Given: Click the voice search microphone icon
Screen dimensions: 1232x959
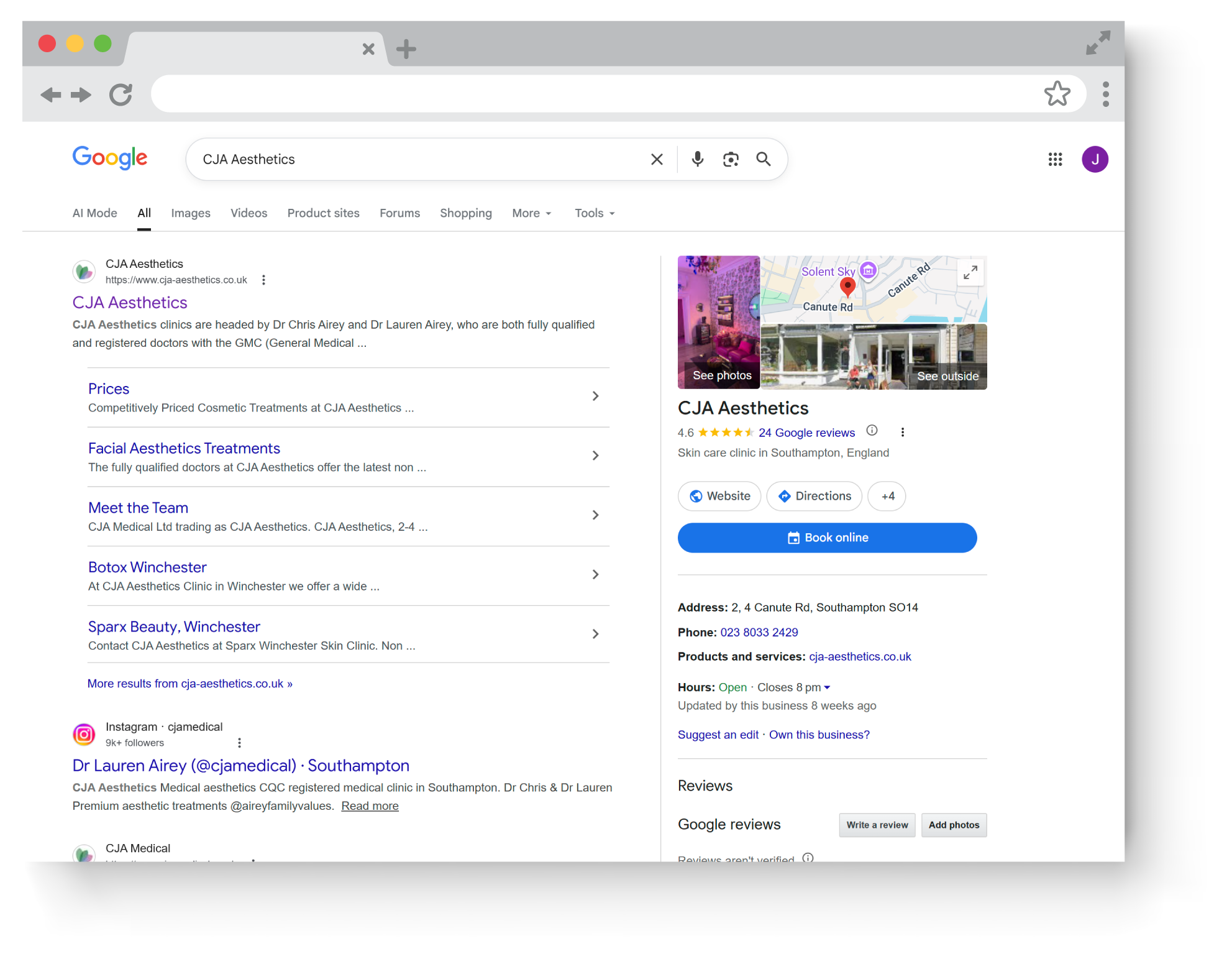Looking at the screenshot, I should click(x=698, y=159).
